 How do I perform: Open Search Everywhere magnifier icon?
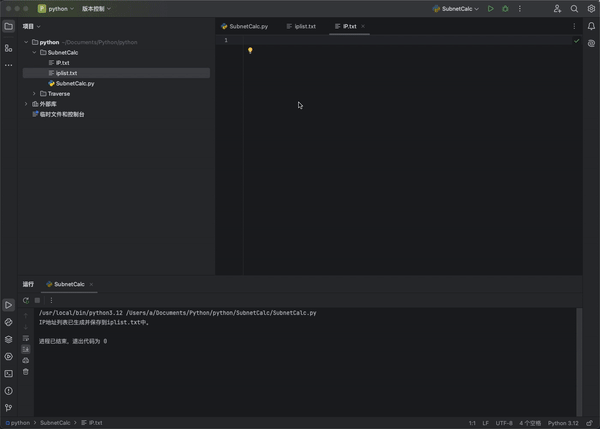tap(574, 9)
